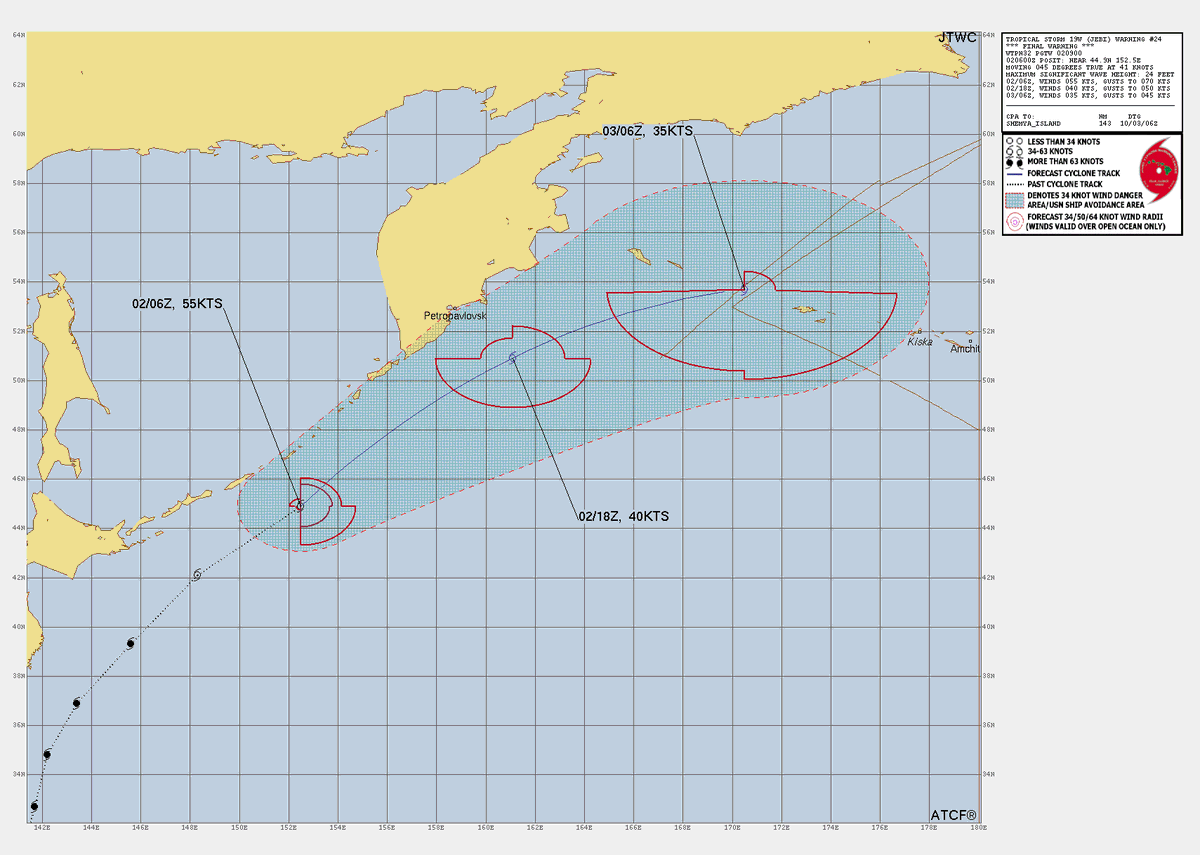
Task: Click the '03/06Z, WINDS 035 KTS' forecast line
Action: pos(1088,96)
